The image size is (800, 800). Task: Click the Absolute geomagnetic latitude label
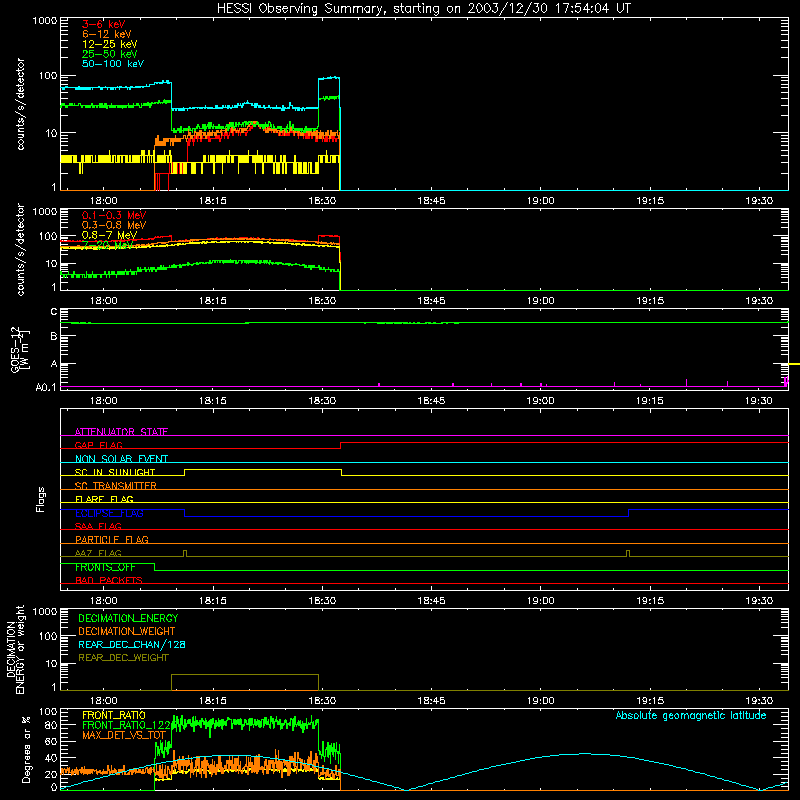tap(691, 716)
